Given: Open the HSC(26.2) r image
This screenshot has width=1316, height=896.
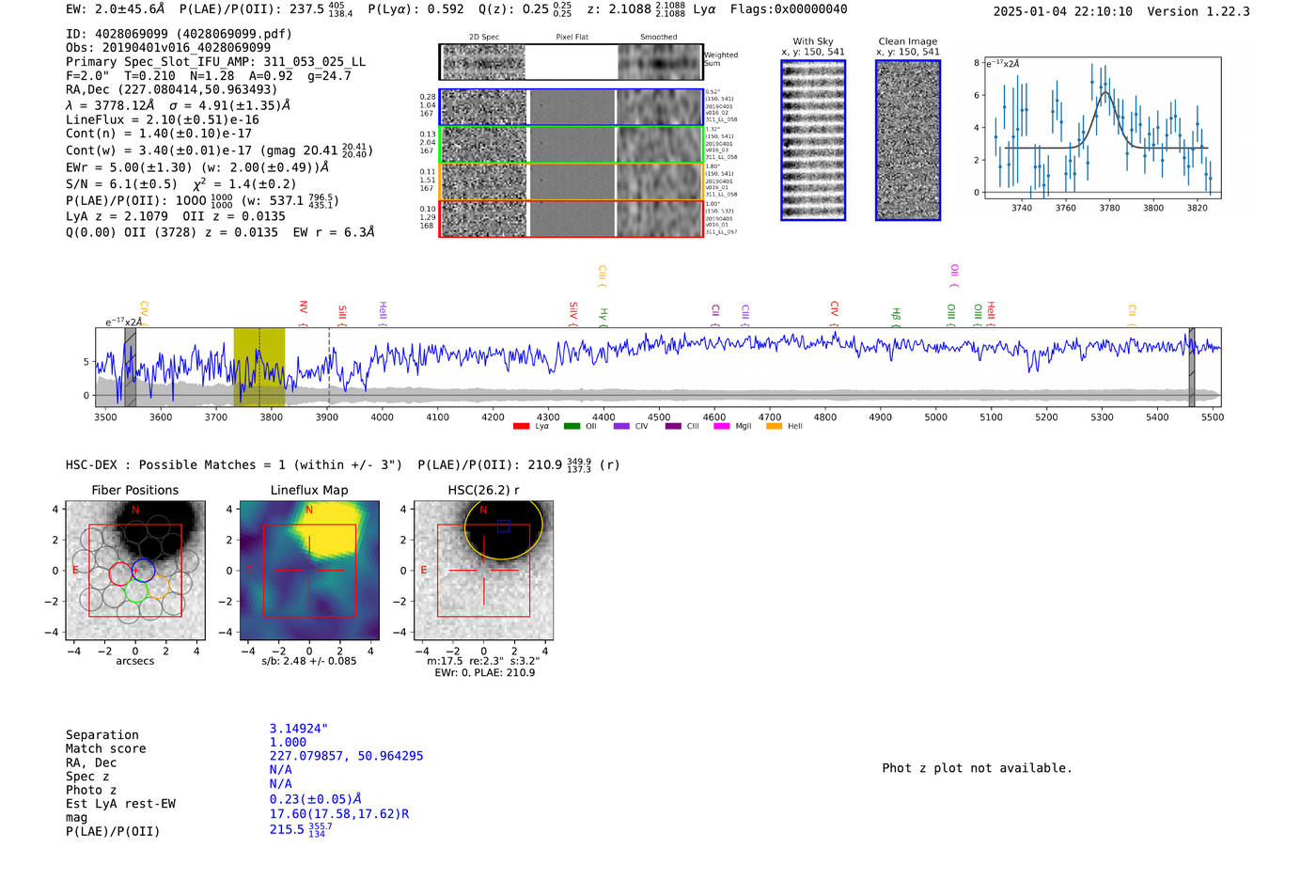Looking at the screenshot, I should 484,571.
